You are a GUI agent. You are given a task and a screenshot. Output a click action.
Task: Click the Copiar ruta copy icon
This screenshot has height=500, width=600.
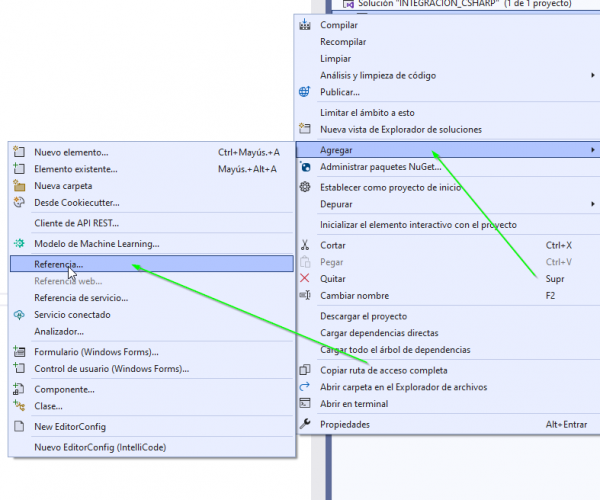(x=305, y=370)
